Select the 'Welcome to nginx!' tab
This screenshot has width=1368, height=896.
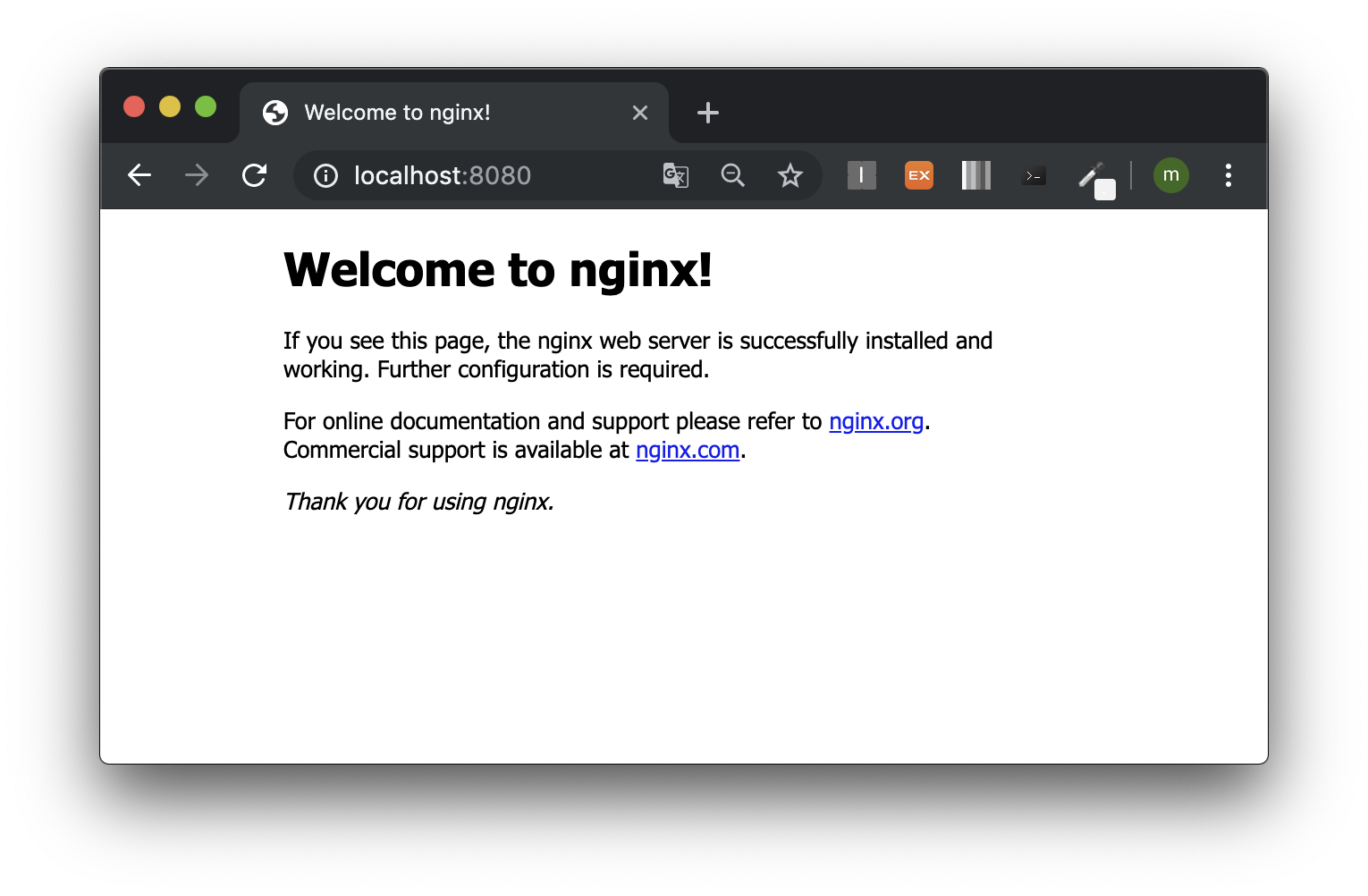pos(454,113)
